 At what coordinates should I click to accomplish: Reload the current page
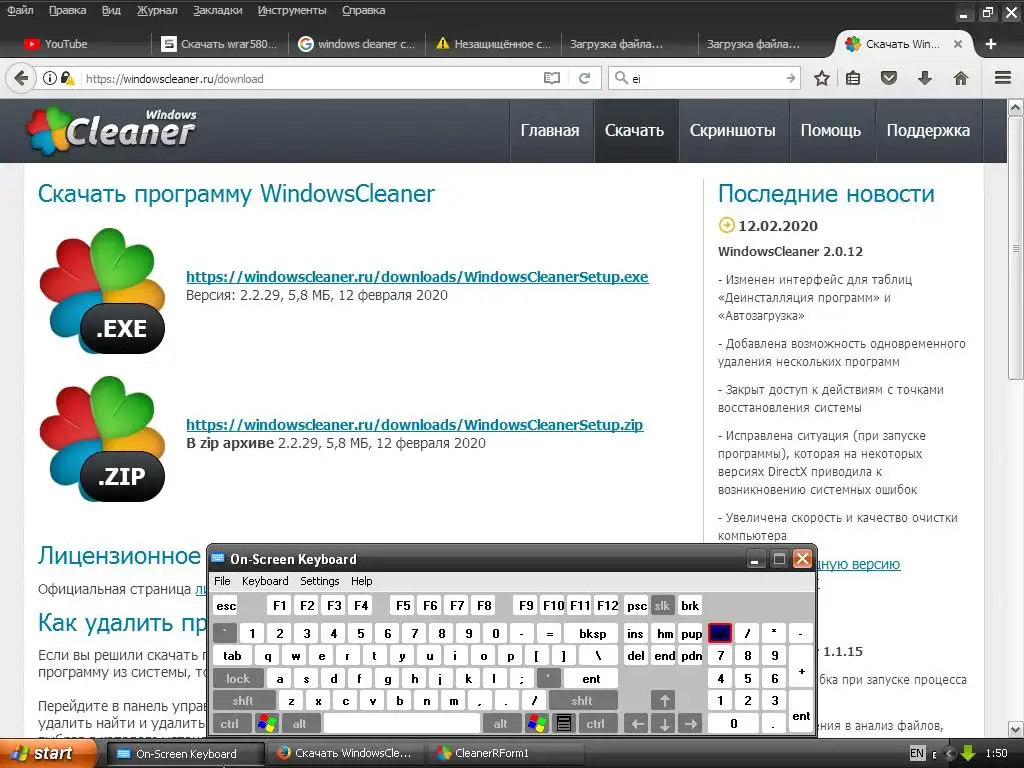tap(584, 78)
